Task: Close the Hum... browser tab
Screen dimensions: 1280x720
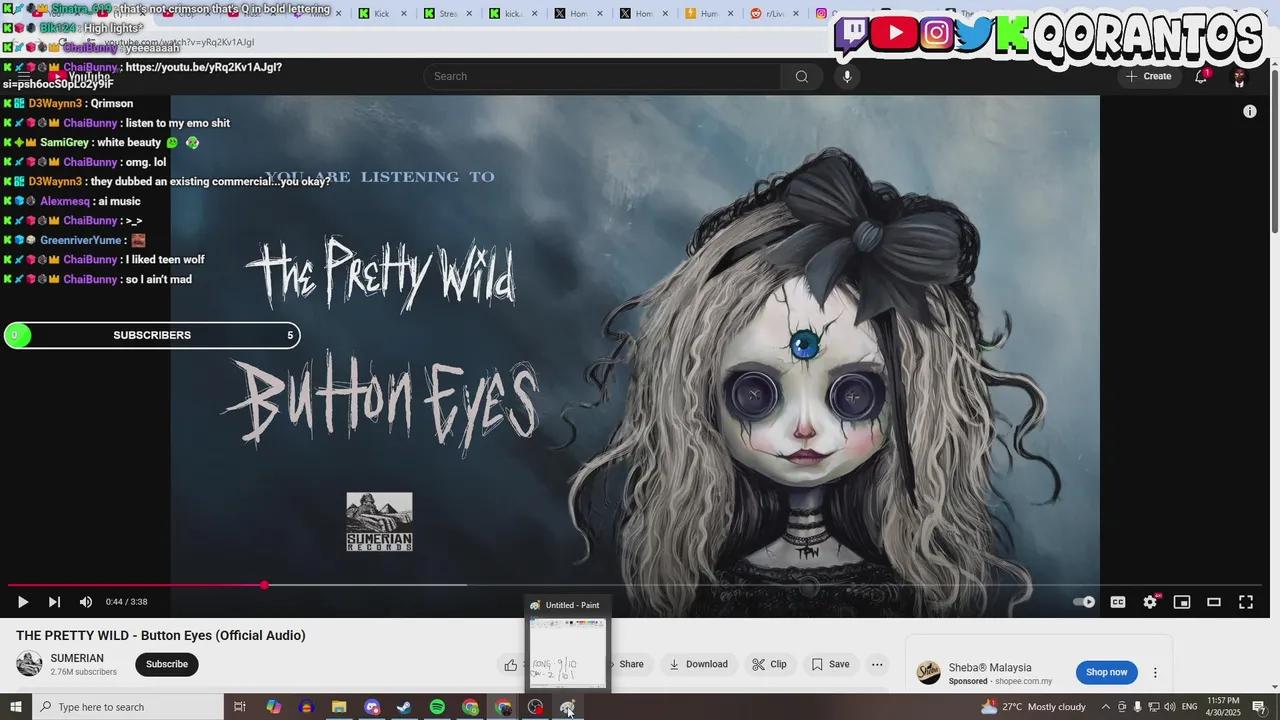Action: 731,14
